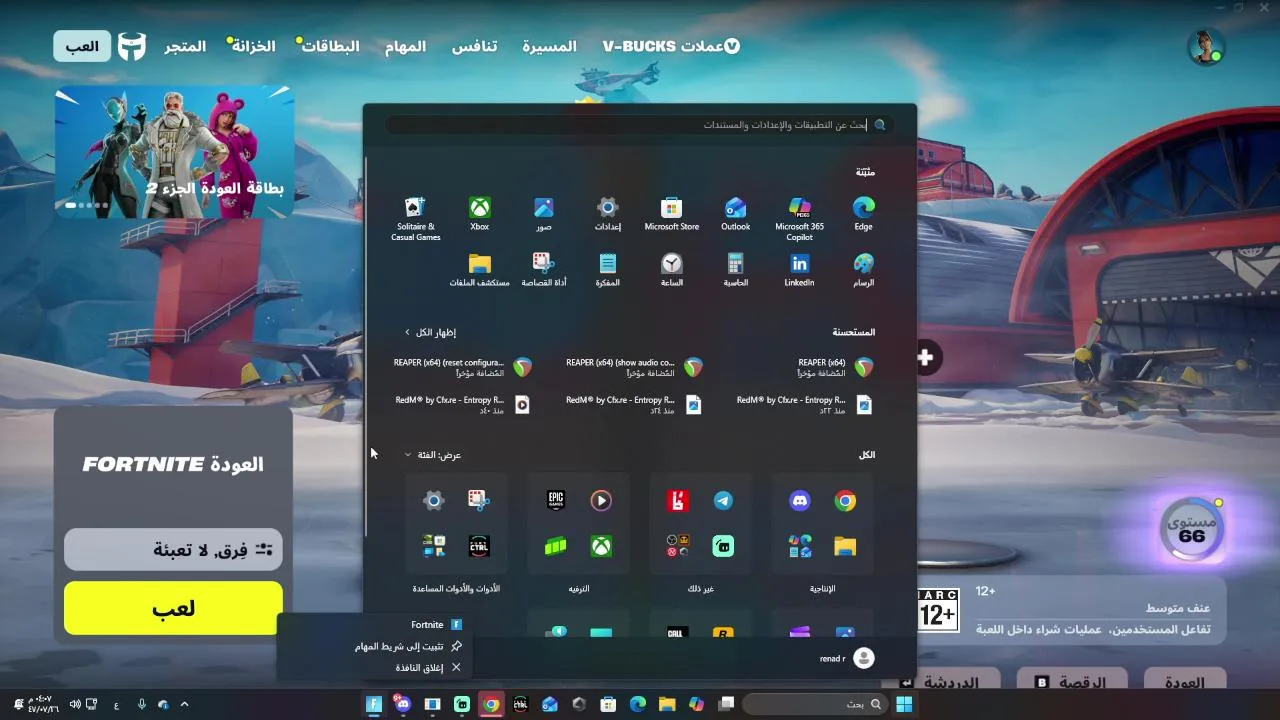Viewport: 1280px width, 720px height.
Task: Switch to Fortnite تنافس tab
Action: coord(474,46)
